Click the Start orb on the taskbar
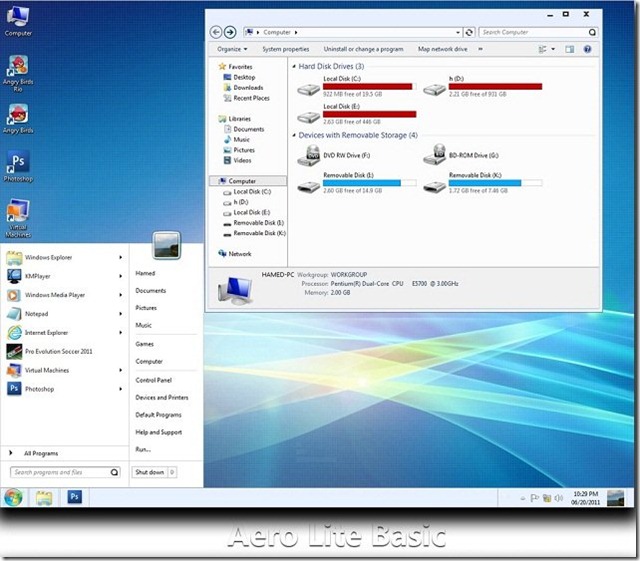The image size is (640, 561). click(13, 497)
